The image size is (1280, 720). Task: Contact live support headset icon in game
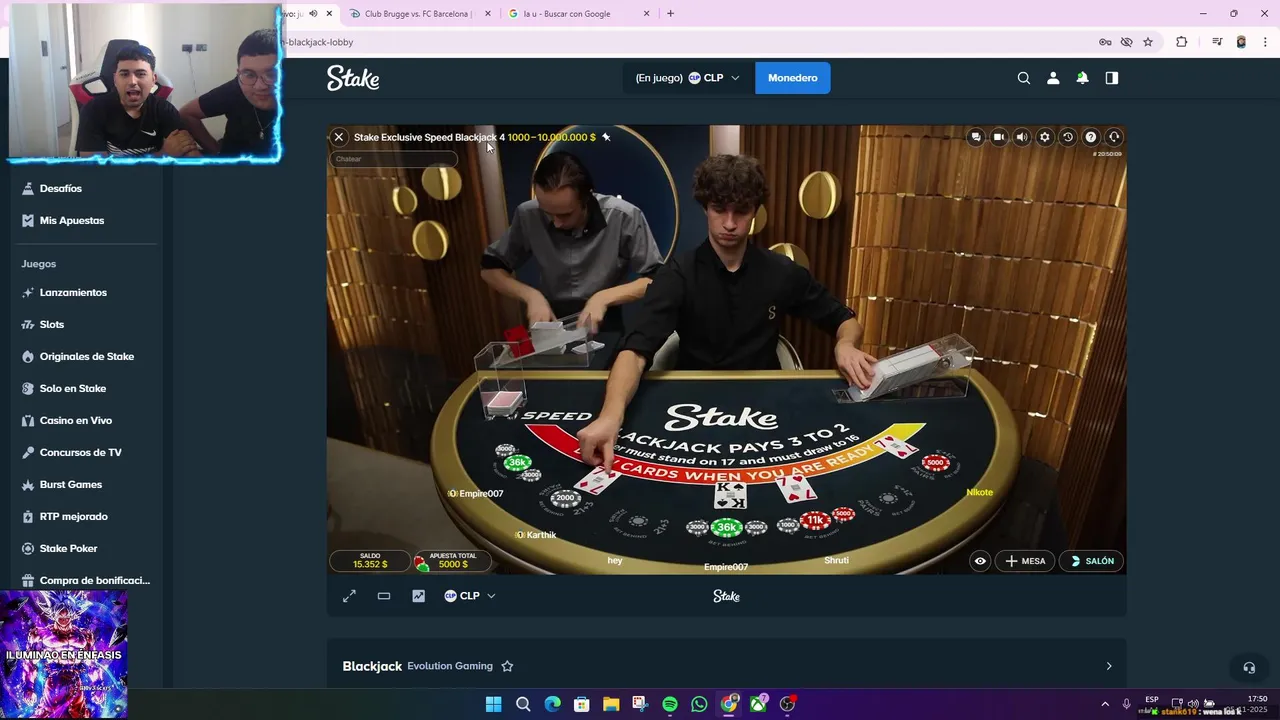coord(1114,137)
